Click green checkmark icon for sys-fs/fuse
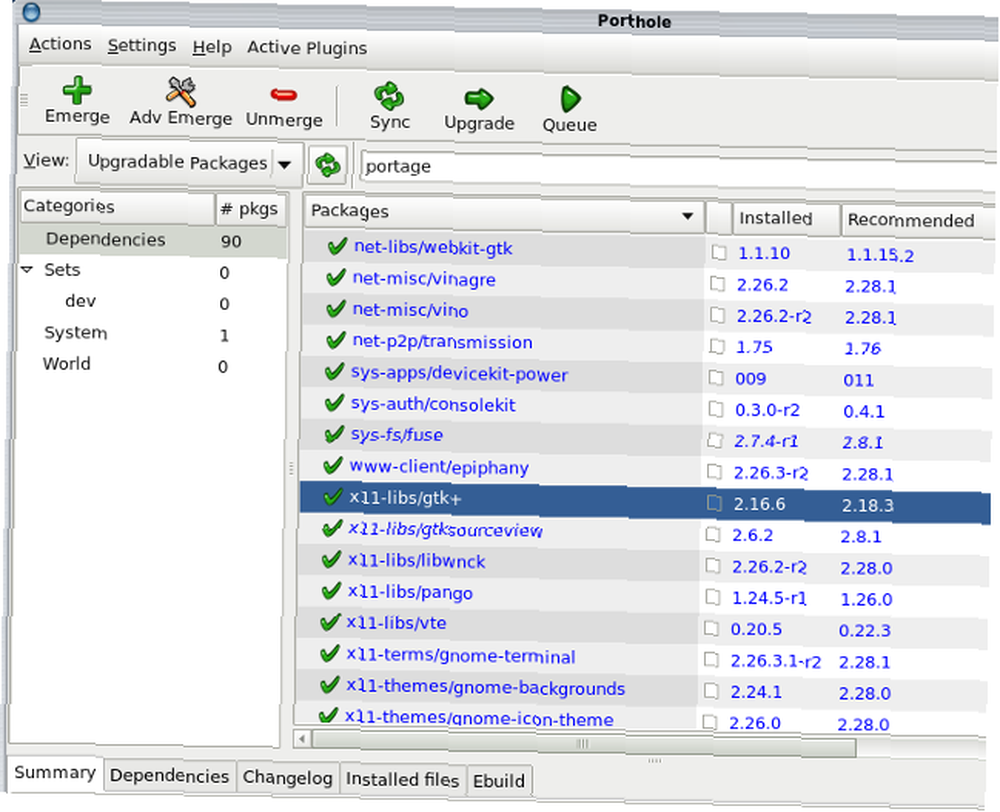The width and height of the screenshot is (1000, 812). tap(334, 434)
